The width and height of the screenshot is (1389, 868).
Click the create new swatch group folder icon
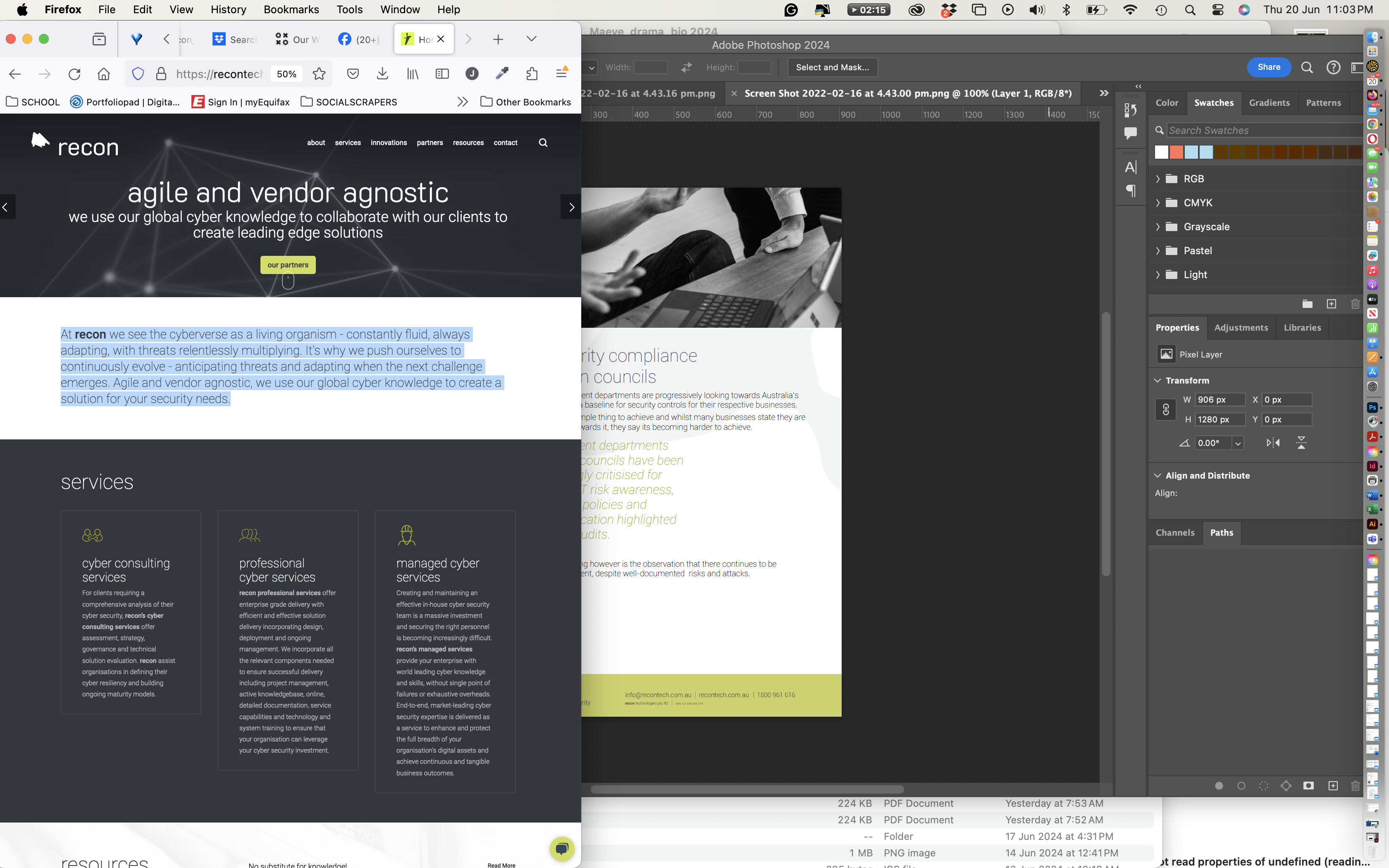[1307, 304]
